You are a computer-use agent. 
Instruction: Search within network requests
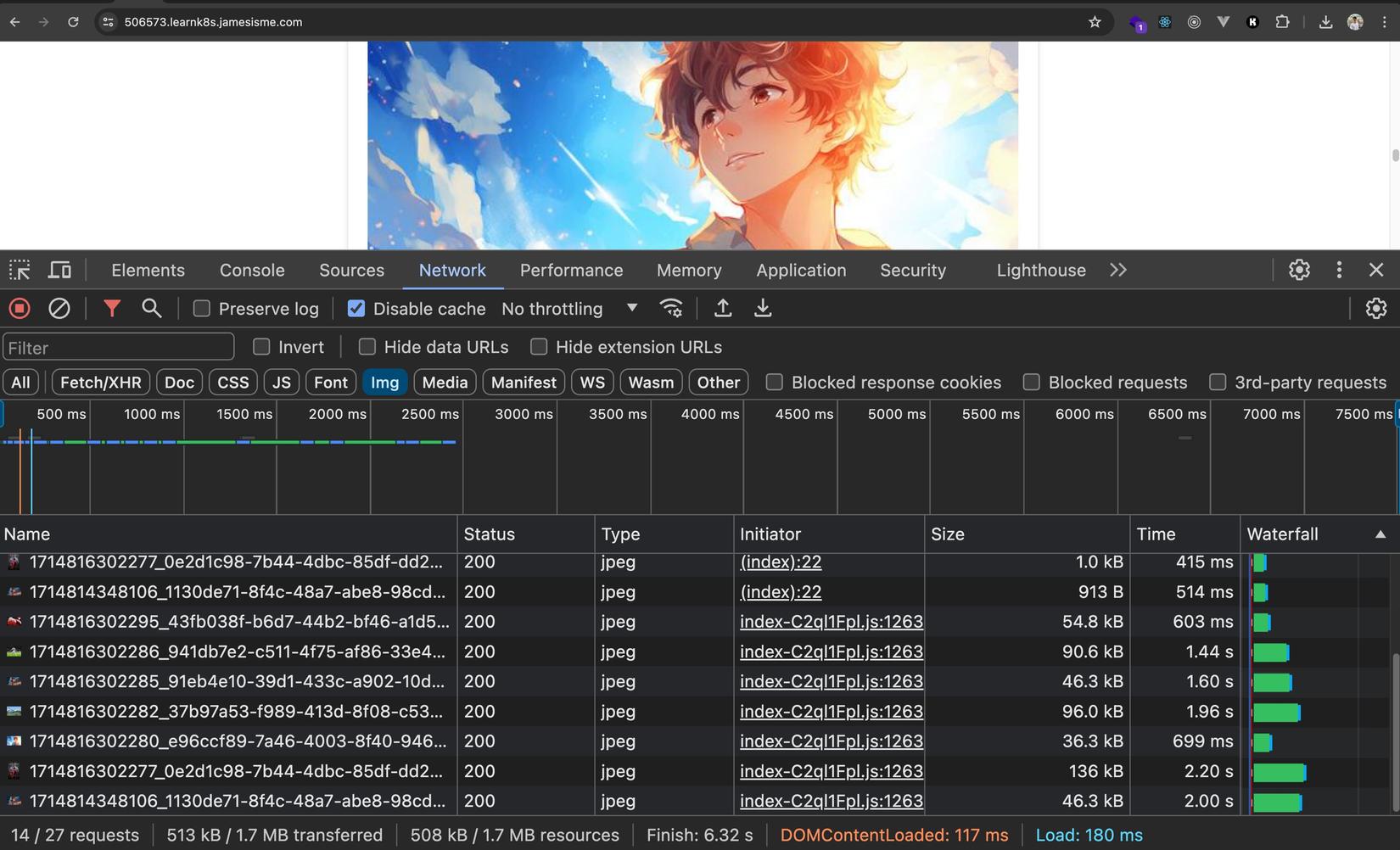tap(152, 308)
